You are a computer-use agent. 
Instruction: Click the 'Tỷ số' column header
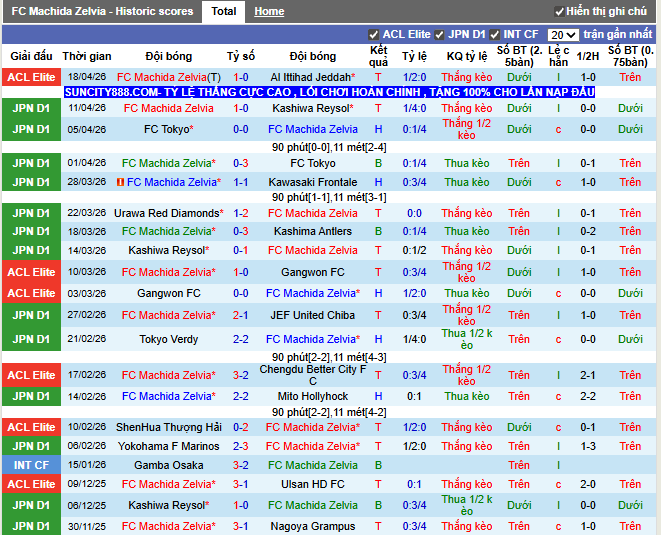point(241,56)
